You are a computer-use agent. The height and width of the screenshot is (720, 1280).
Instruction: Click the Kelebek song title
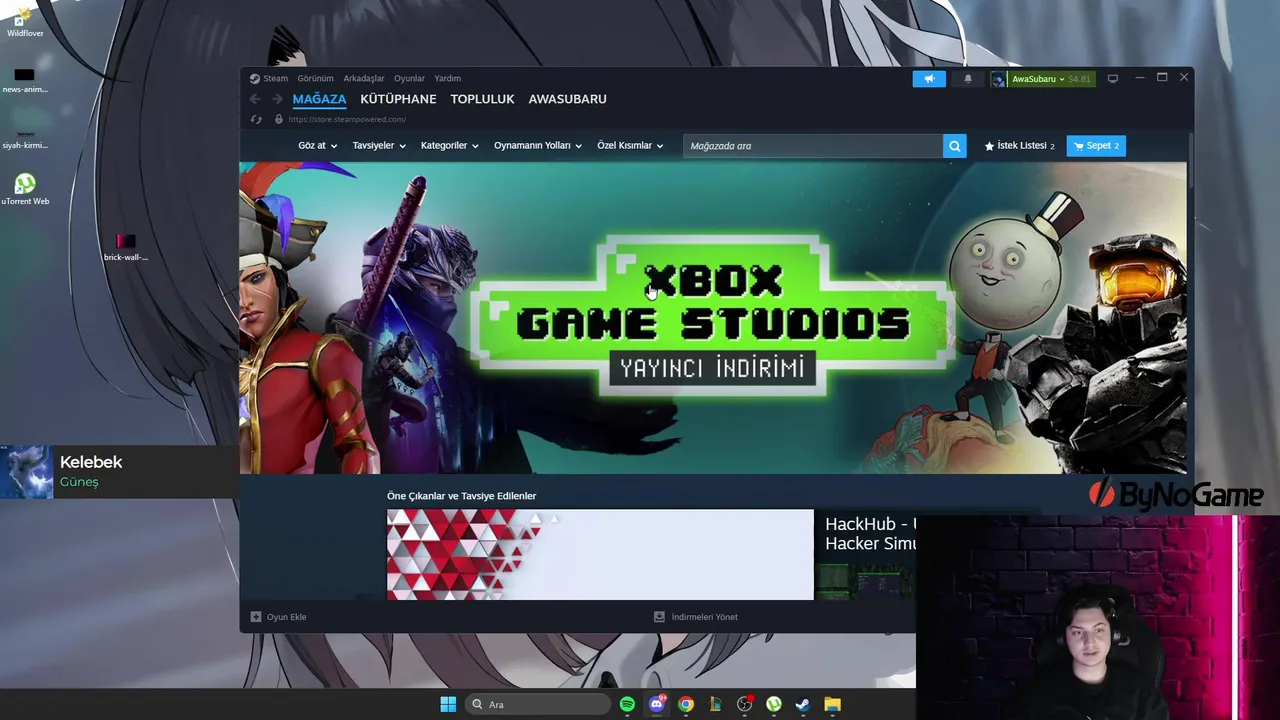coord(91,462)
